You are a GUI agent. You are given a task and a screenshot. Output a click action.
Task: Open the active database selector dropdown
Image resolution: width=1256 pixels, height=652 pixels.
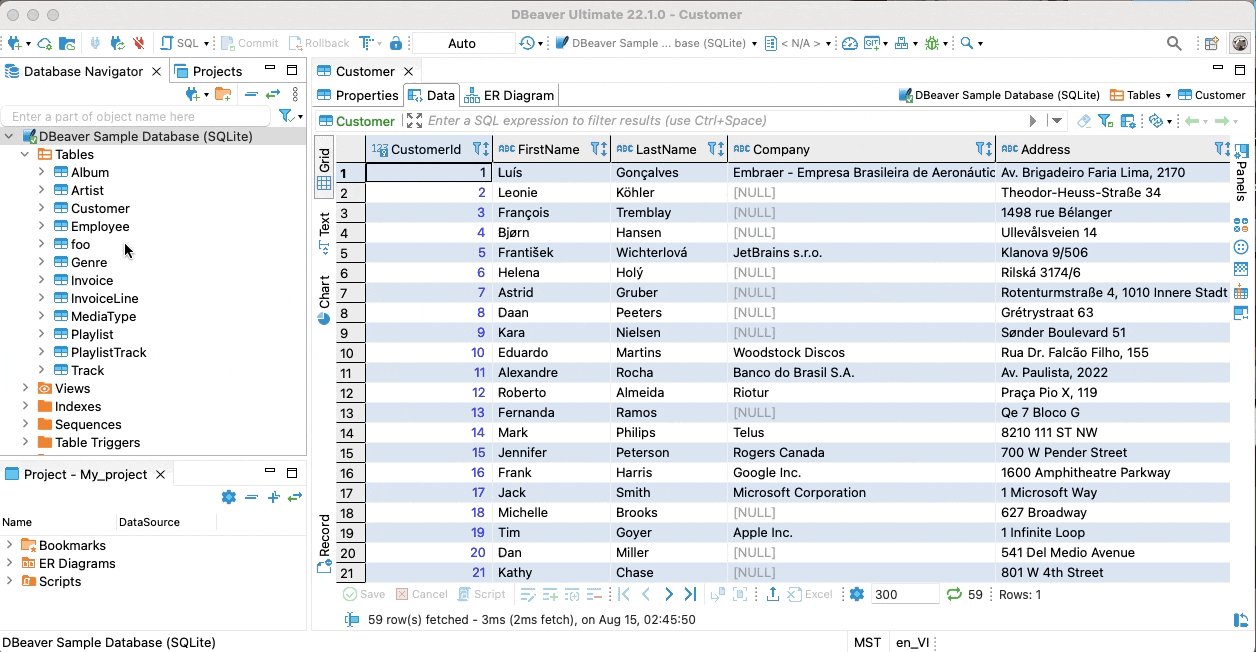656,43
